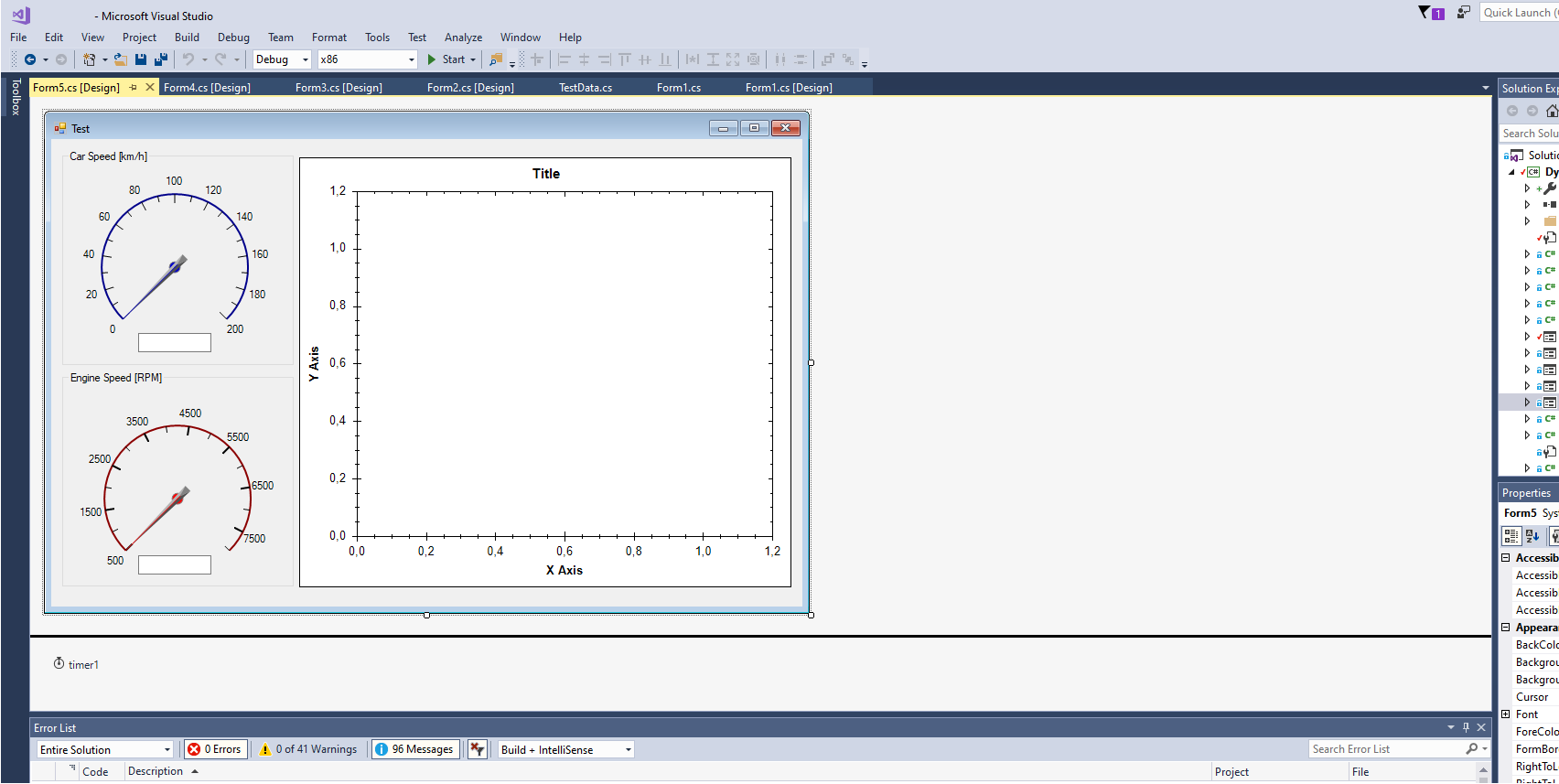Click the notifications flag icon

click(x=1430, y=13)
